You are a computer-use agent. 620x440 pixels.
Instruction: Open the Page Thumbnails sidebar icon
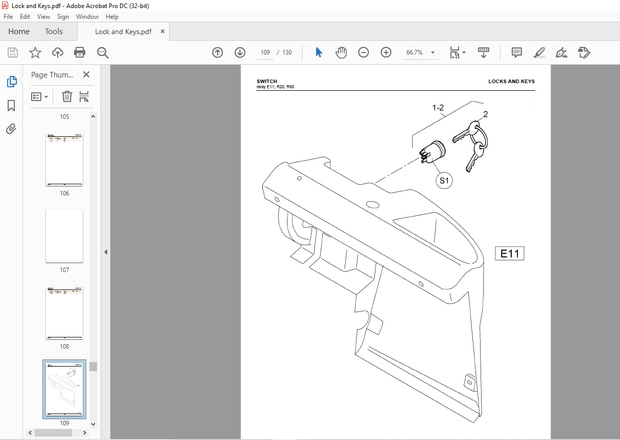(x=11, y=82)
